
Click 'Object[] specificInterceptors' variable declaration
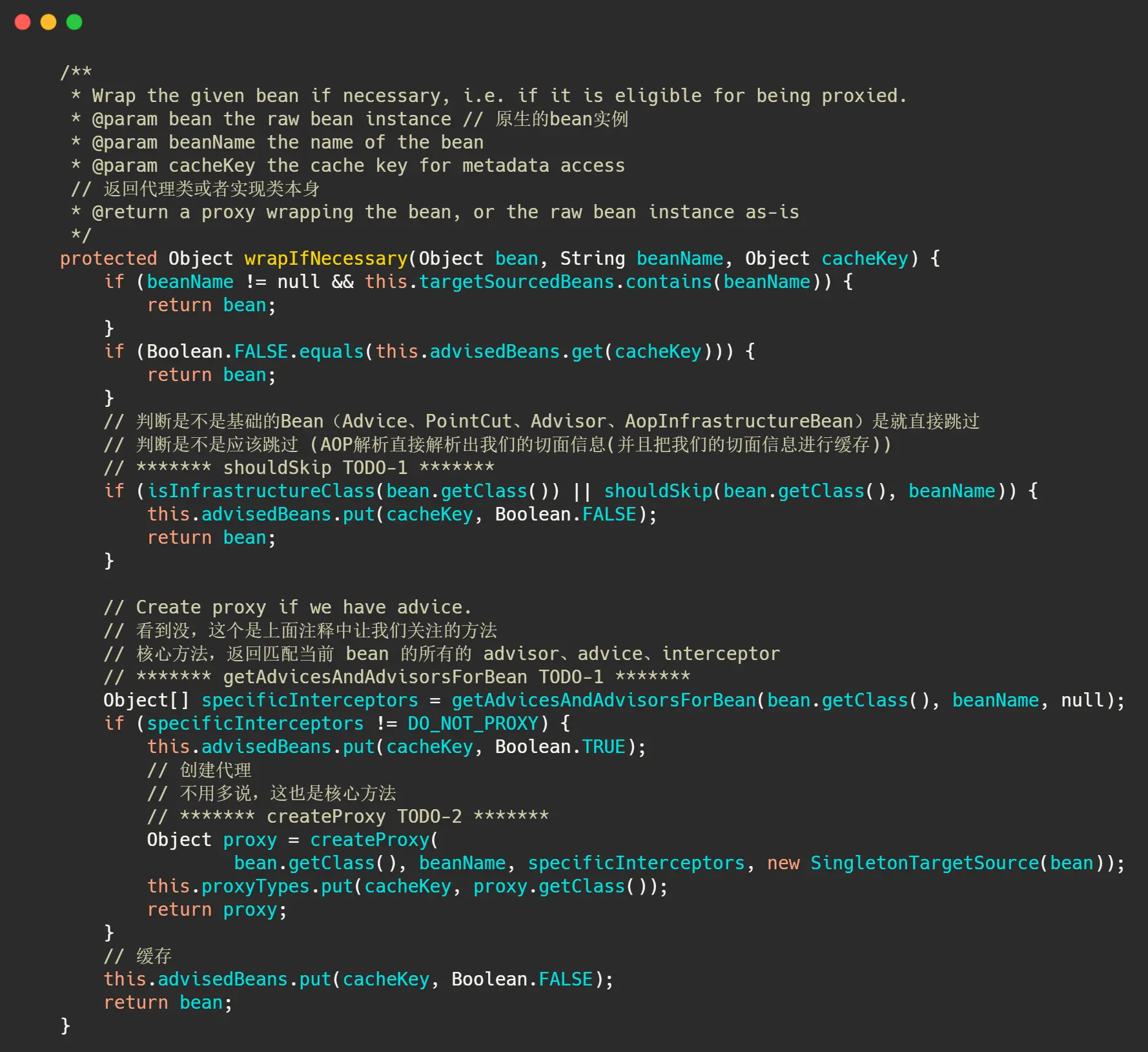click(261, 700)
